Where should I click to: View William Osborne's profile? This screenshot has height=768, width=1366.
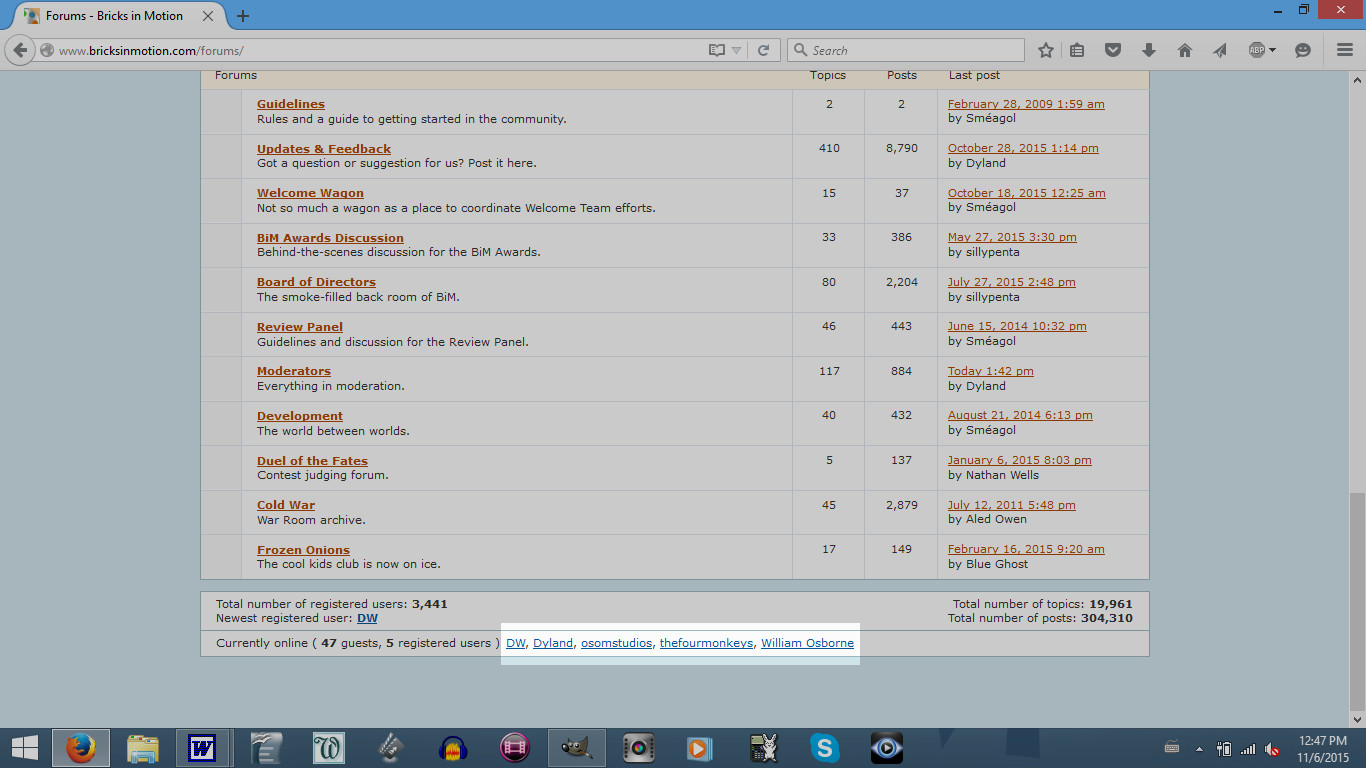tap(807, 643)
